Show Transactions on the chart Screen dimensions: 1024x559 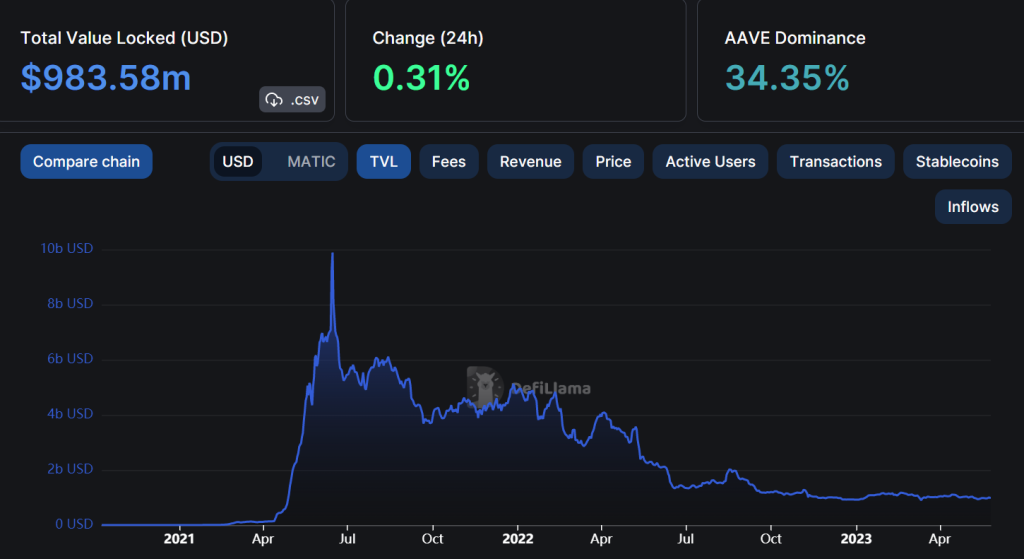pos(835,161)
